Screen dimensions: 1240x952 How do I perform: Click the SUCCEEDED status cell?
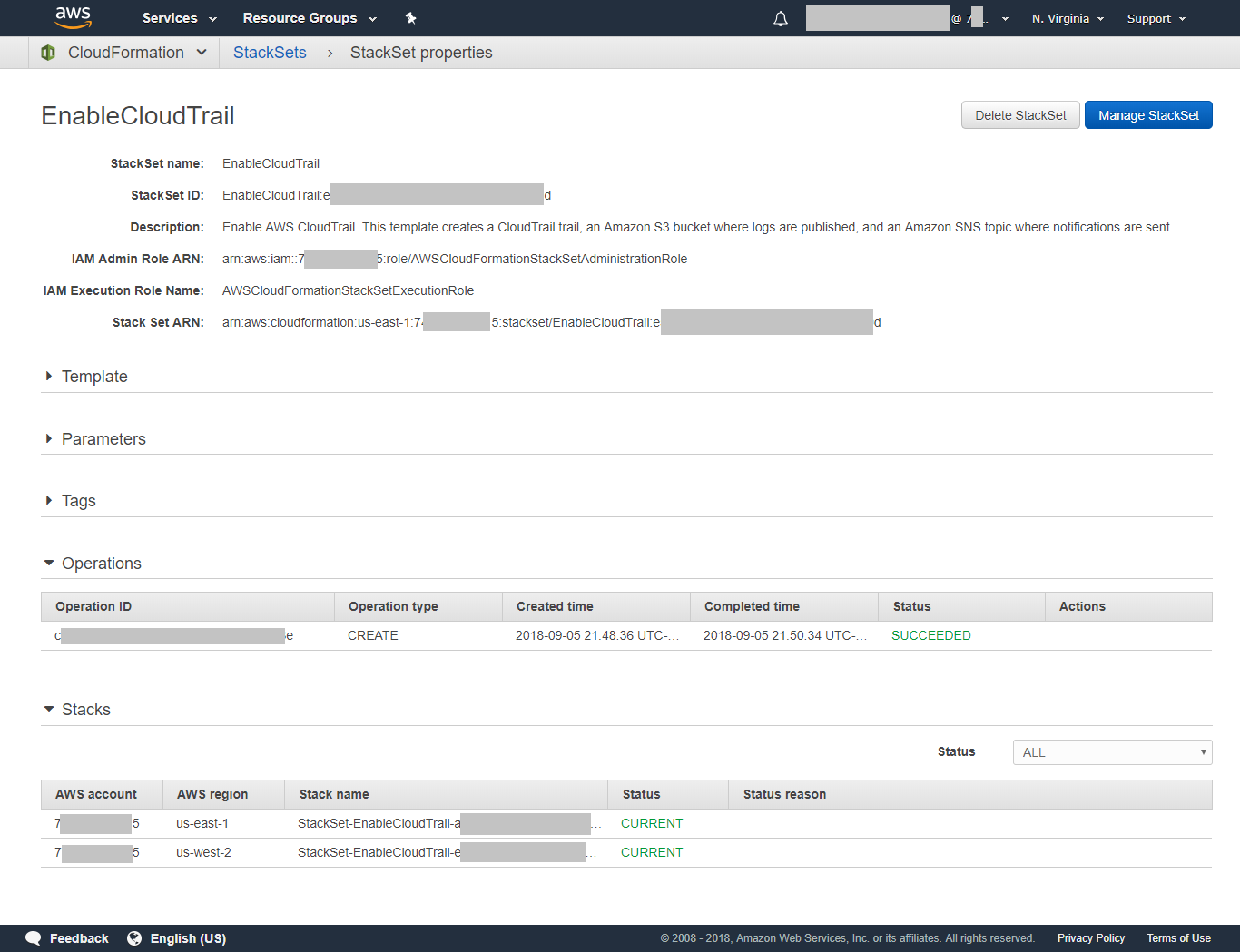(x=931, y=635)
